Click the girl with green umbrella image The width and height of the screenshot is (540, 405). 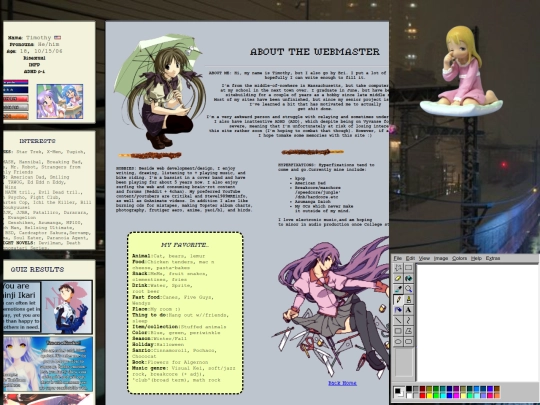(159, 91)
